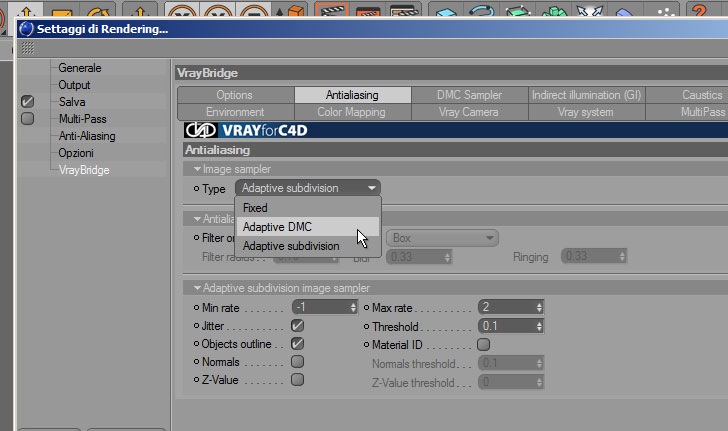This screenshot has width=728, height=431.
Task: Select Generale in settings list
Action: tap(79, 68)
